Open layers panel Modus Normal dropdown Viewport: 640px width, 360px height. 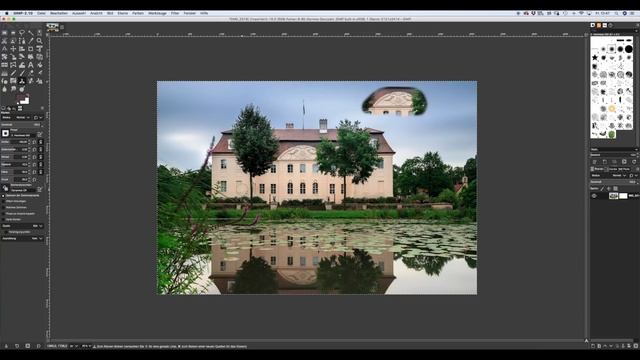[x=608, y=176]
